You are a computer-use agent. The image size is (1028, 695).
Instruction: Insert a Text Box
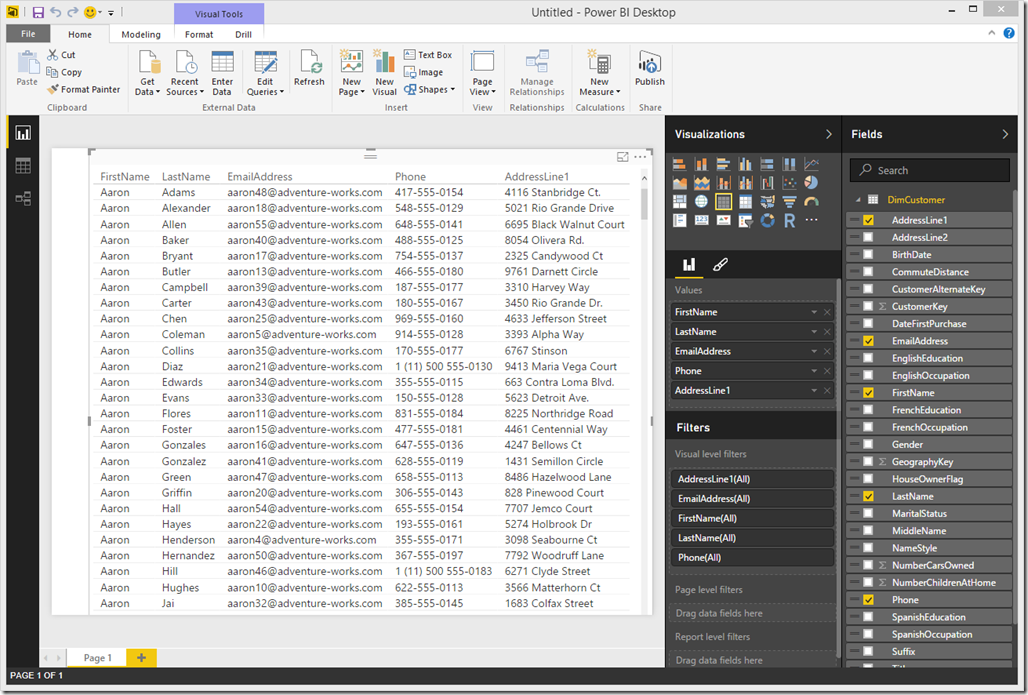click(x=428, y=55)
